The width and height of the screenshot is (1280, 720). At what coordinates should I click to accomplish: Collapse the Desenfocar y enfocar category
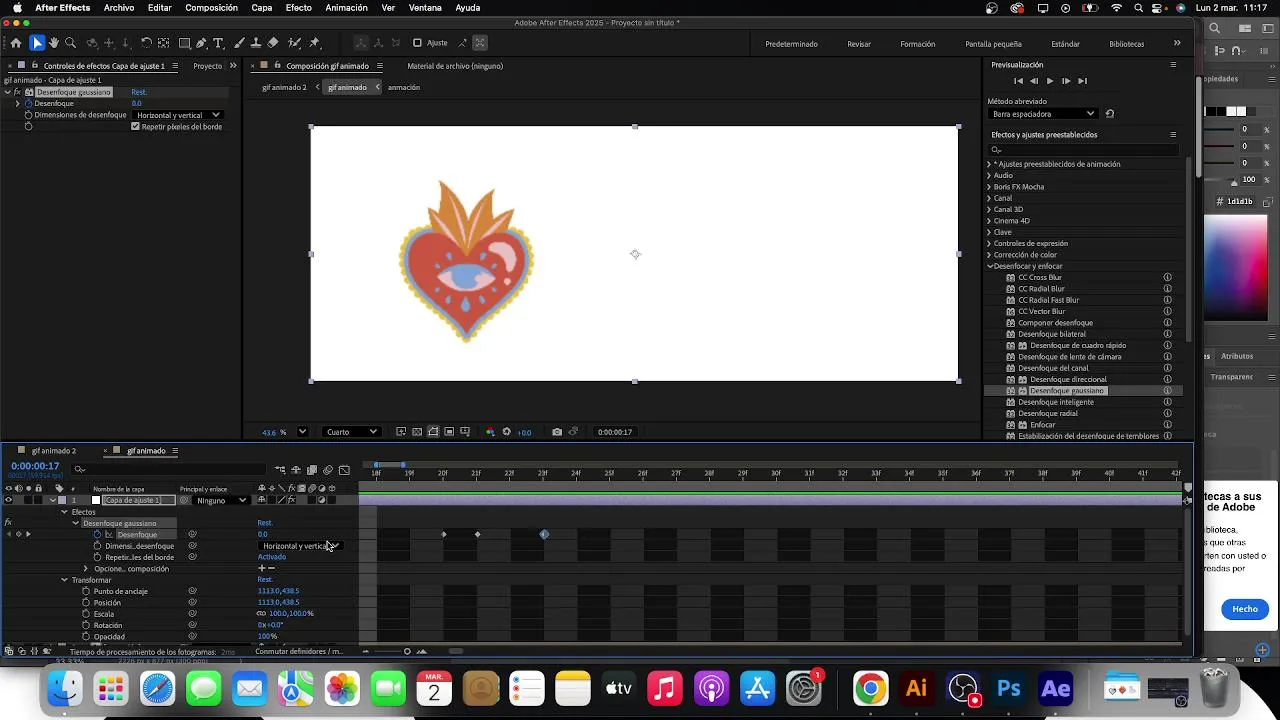[989, 266]
